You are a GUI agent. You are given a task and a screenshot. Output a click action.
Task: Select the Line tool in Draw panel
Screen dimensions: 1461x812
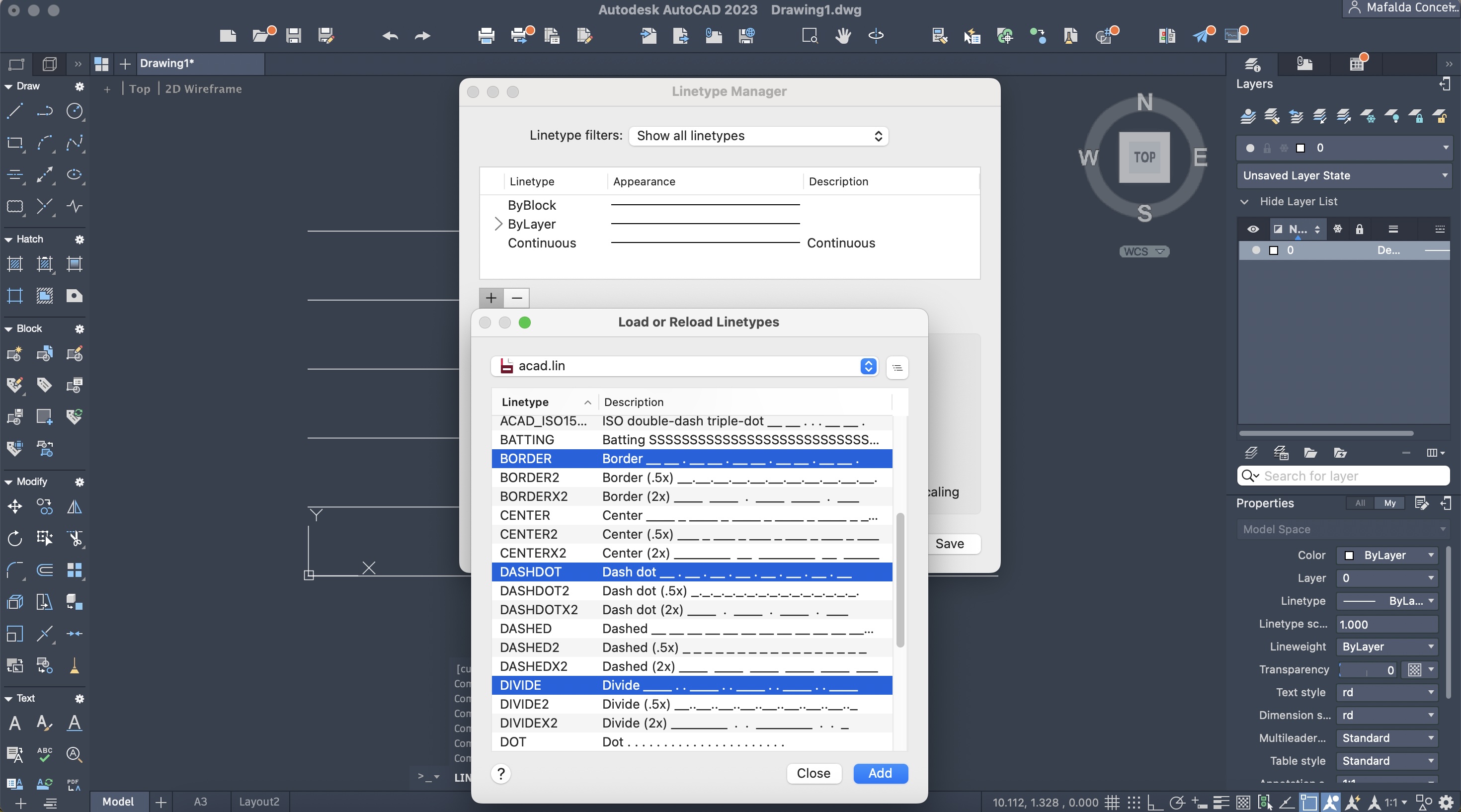tap(15, 111)
